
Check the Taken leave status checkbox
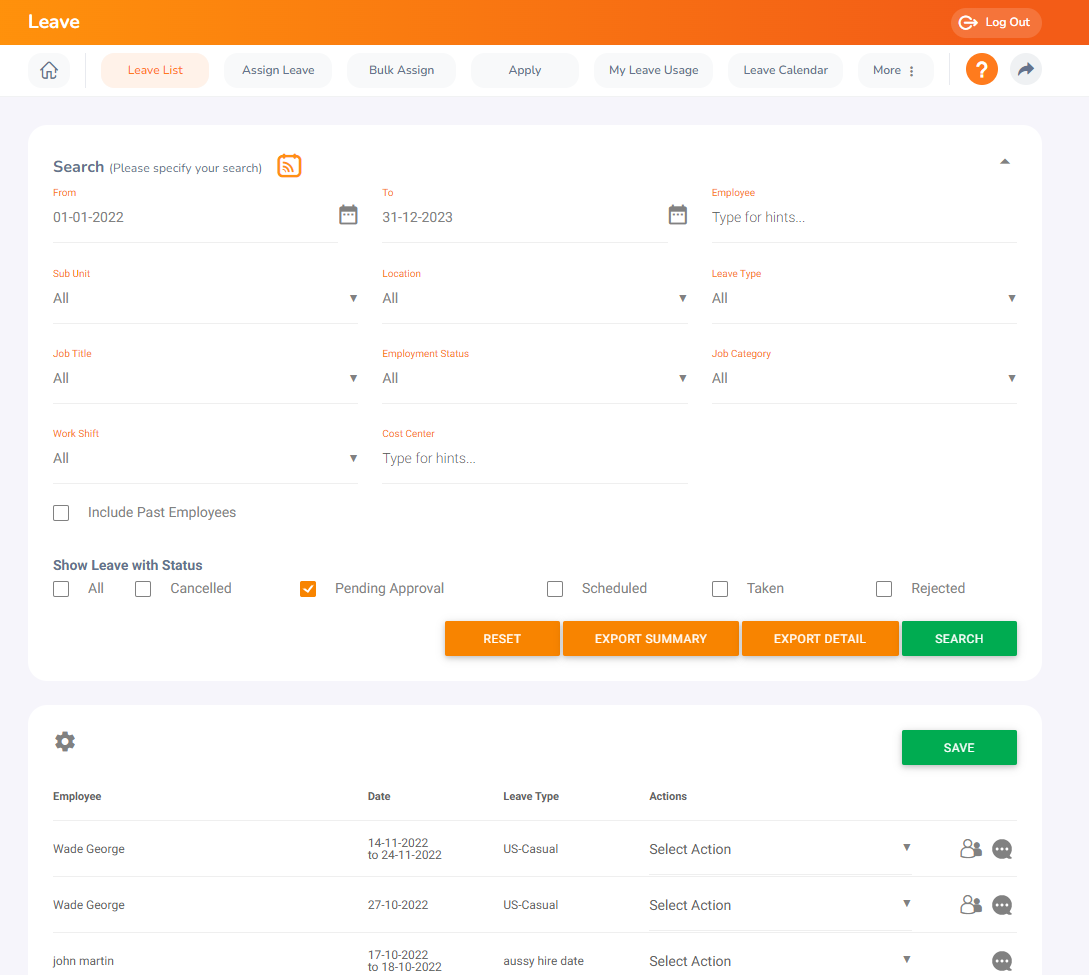[720, 589]
